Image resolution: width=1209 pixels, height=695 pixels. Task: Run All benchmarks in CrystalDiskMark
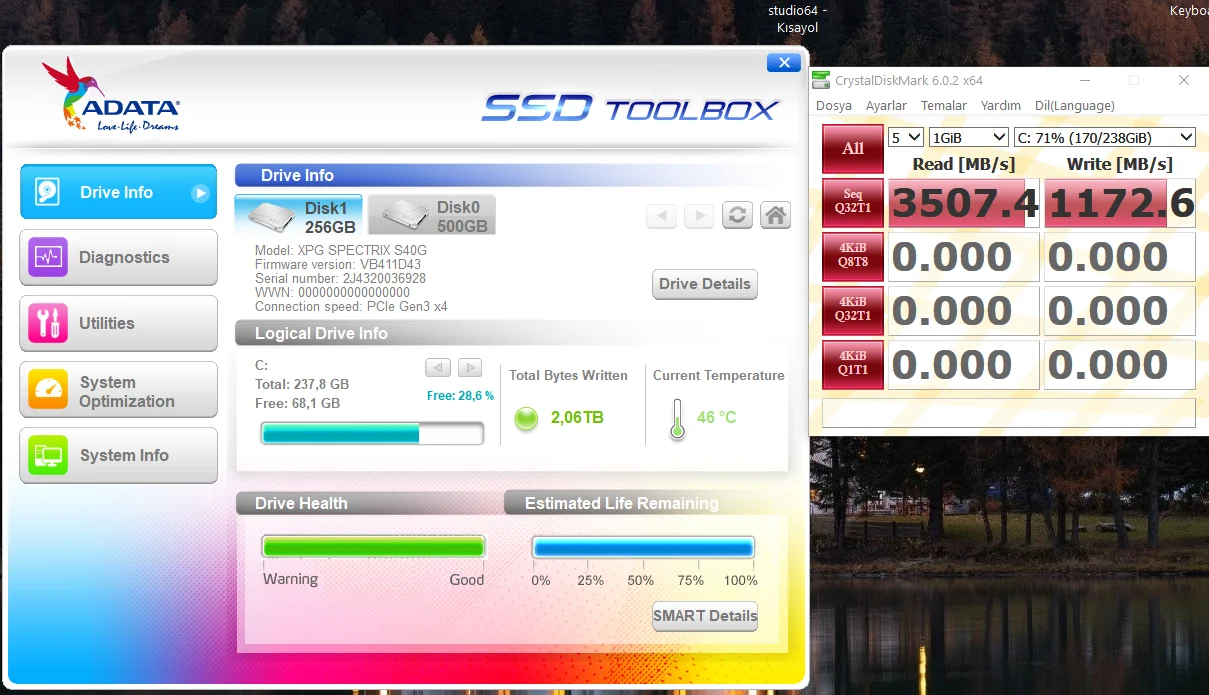[x=853, y=149]
